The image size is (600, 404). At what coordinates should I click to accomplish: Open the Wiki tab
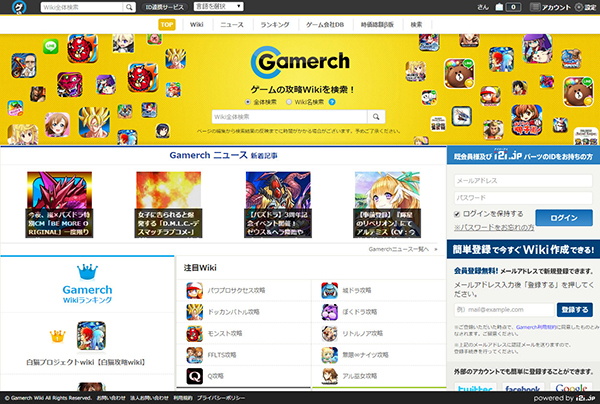196,24
